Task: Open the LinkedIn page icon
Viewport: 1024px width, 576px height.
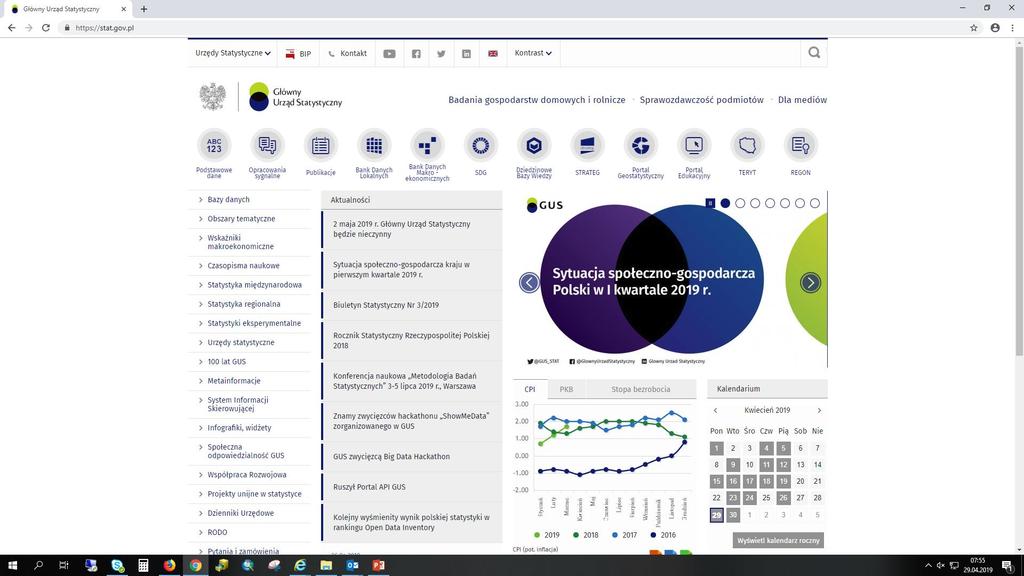Action: tap(466, 54)
